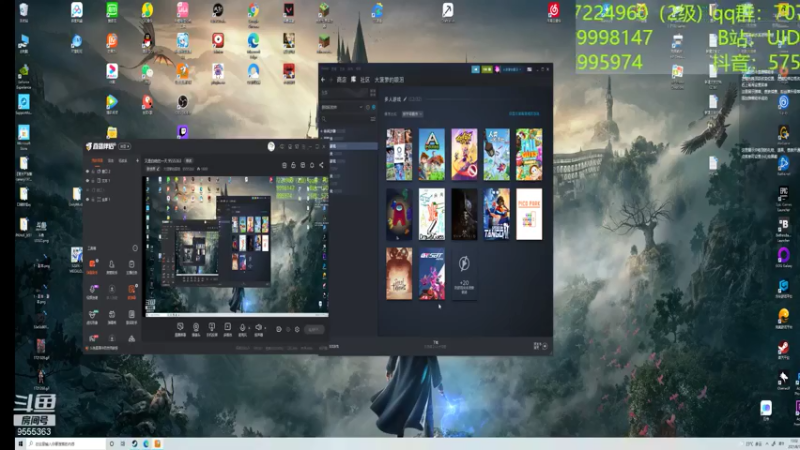Open the sort-by dropdown above the game grid
This screenshot has width=800, height=450.
tap(412, 114)
